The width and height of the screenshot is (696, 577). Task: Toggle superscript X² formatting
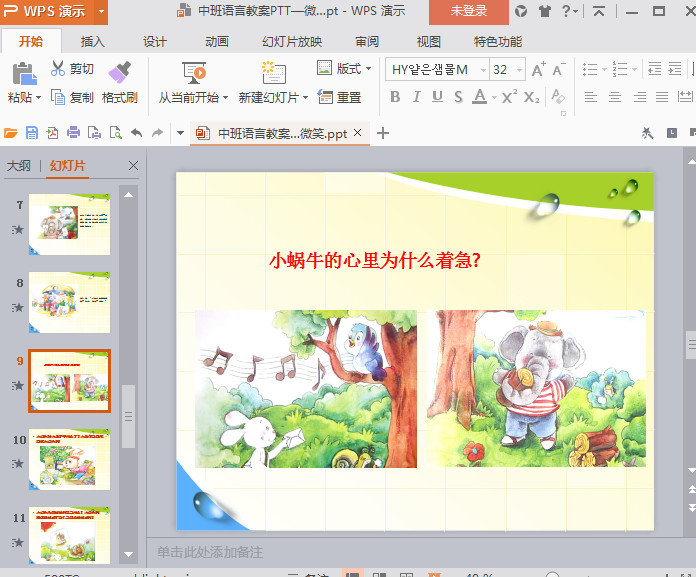click(x=509, y=96)
